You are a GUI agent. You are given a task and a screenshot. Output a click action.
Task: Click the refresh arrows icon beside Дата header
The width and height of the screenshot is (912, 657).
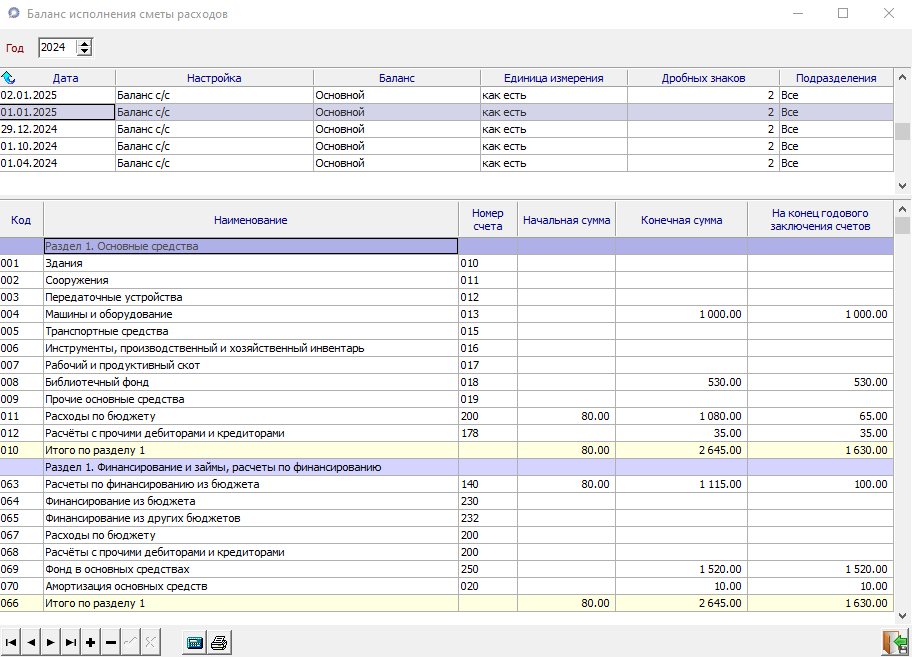(8, 78)
